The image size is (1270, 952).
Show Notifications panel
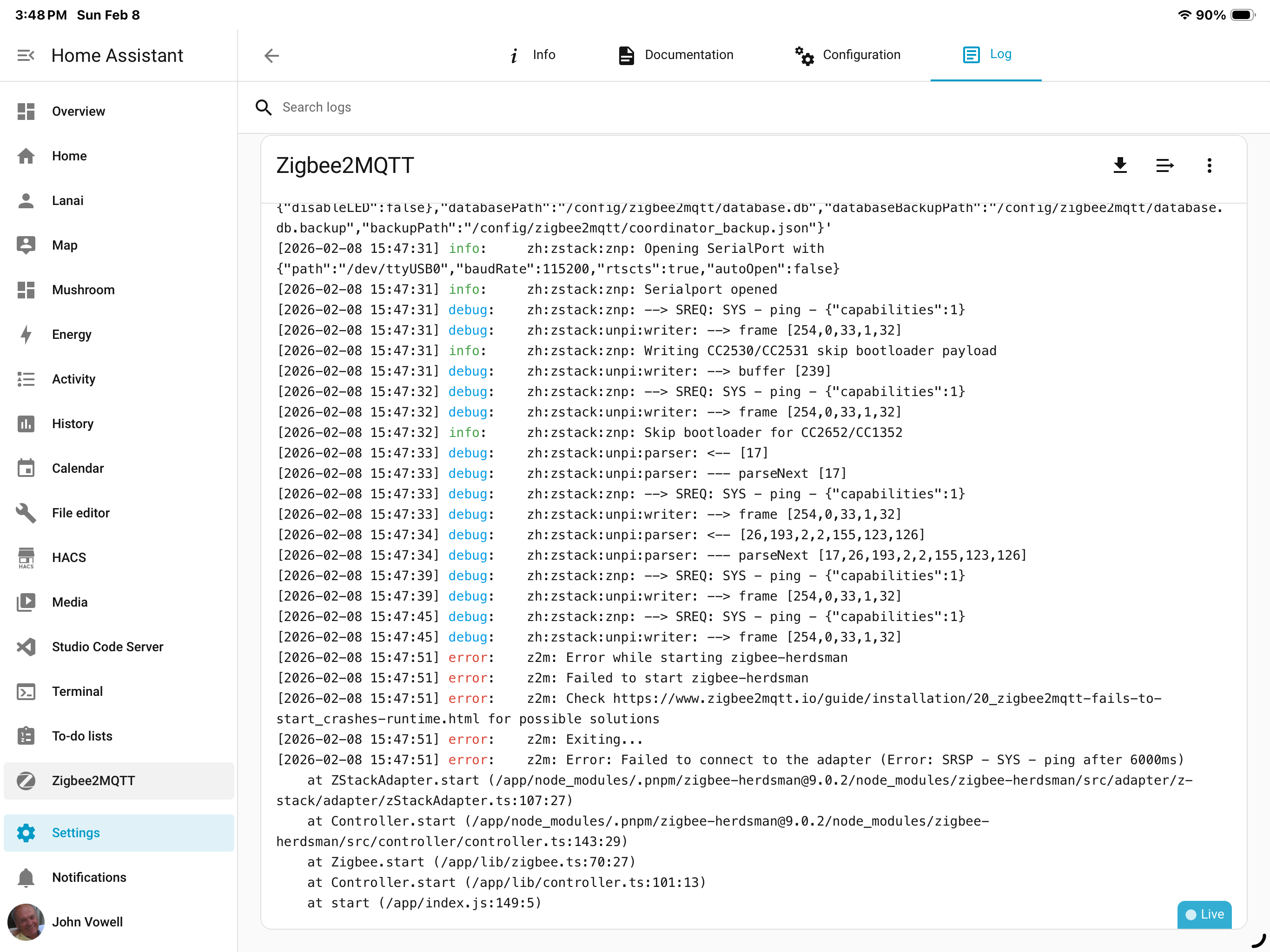point(89,877)
